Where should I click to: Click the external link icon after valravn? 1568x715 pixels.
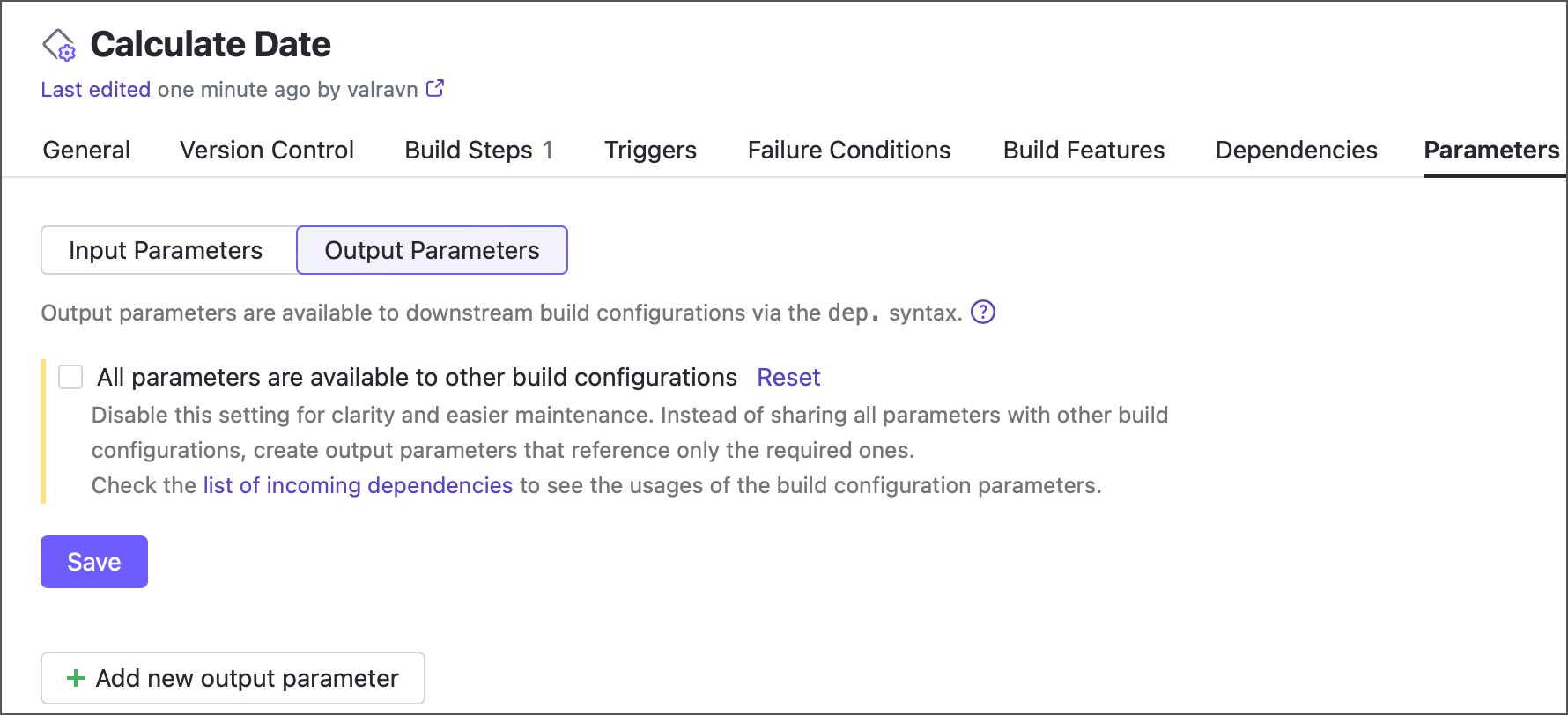tap(435, 89)
